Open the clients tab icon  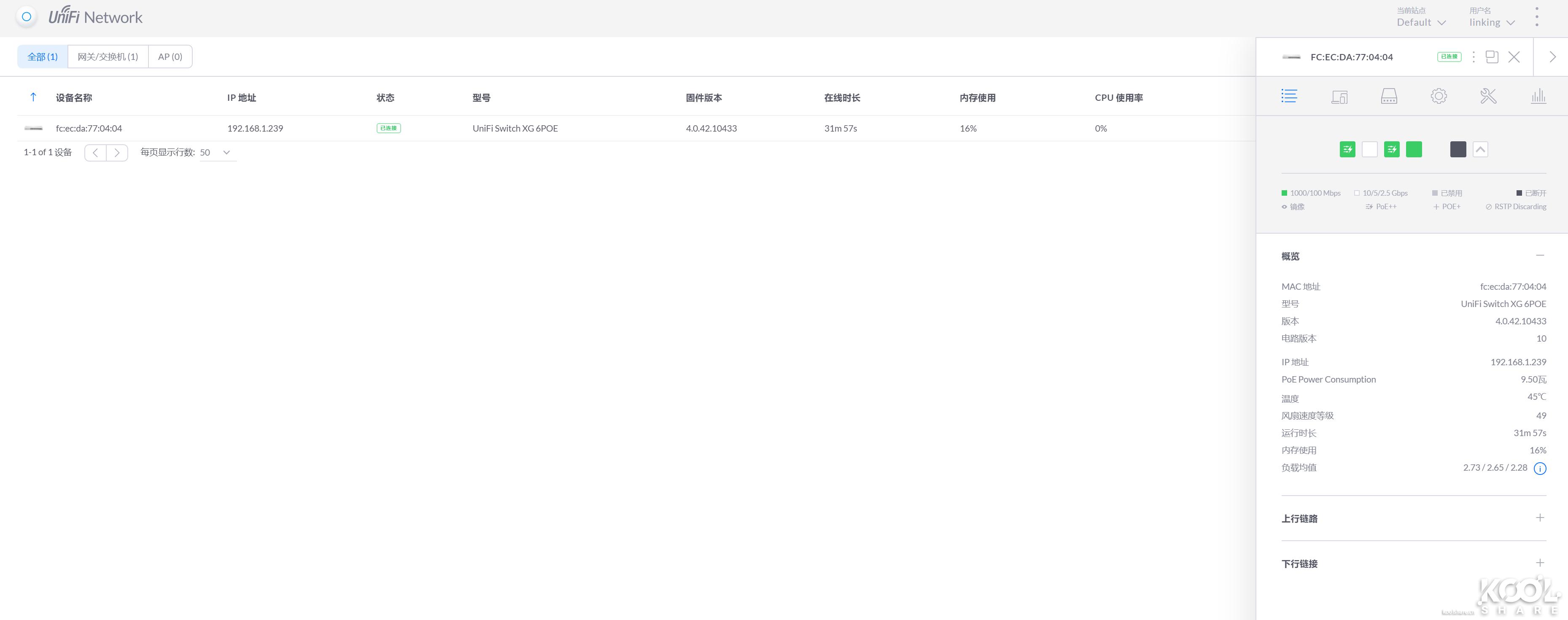pos(1339,96)
